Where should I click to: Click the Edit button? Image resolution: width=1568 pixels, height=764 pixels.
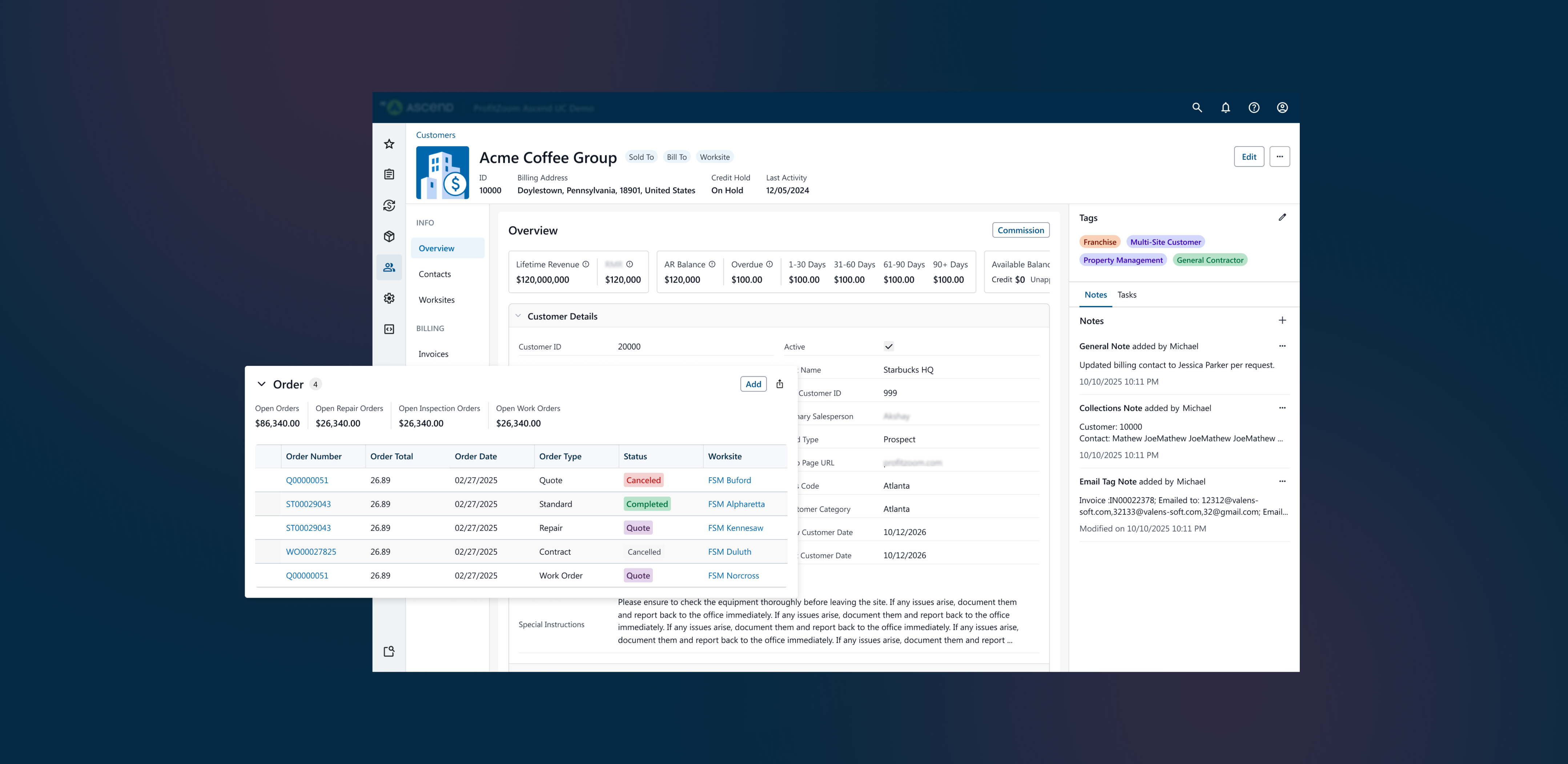coord(1249,156)
